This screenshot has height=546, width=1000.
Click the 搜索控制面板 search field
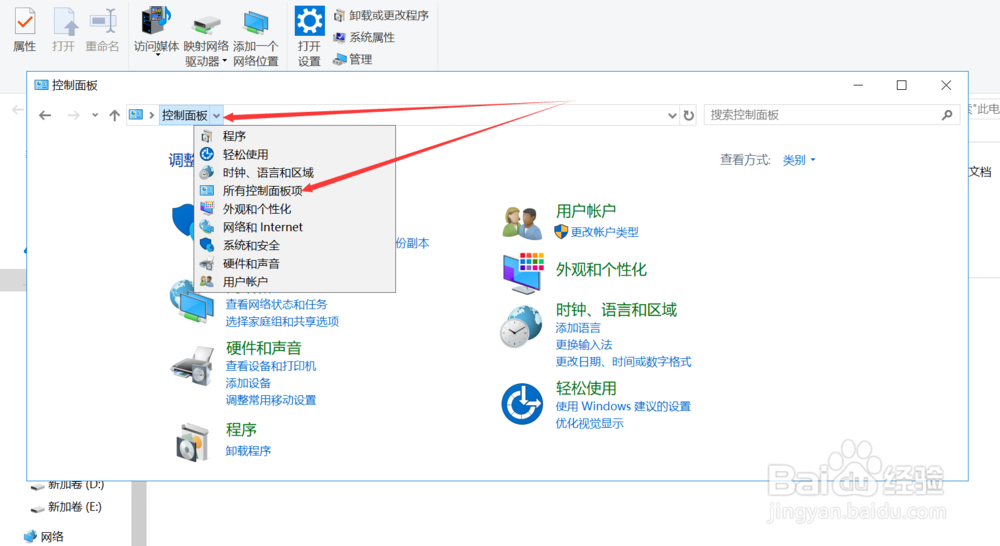click(x=832, y=115)
